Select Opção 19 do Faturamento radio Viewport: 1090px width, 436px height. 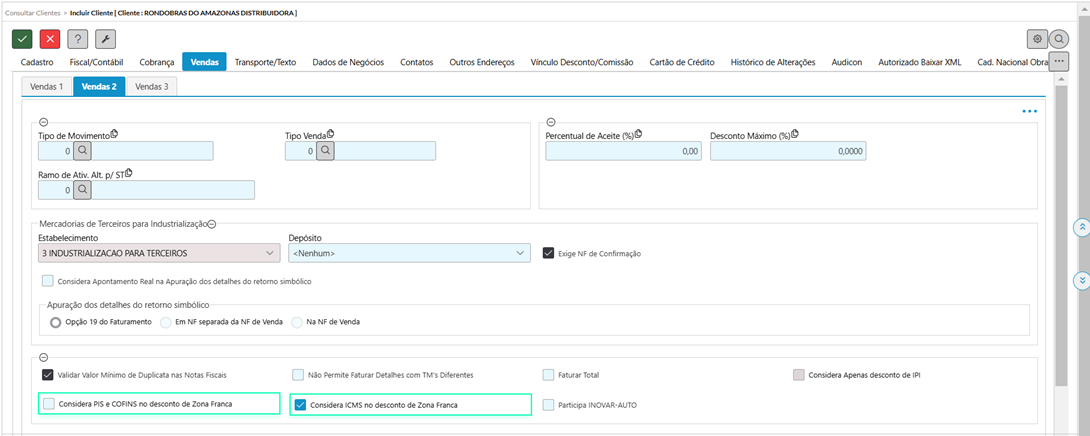(x=56, y=322)
